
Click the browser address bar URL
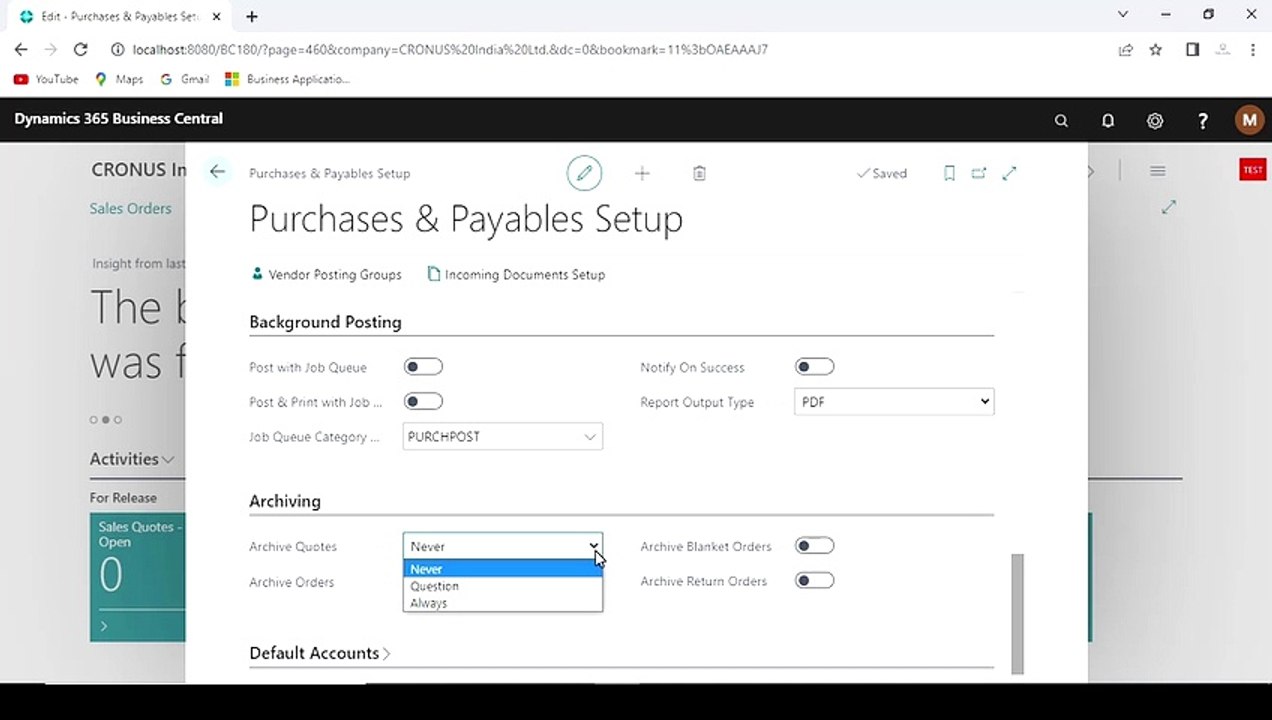[x=450, y=49]
